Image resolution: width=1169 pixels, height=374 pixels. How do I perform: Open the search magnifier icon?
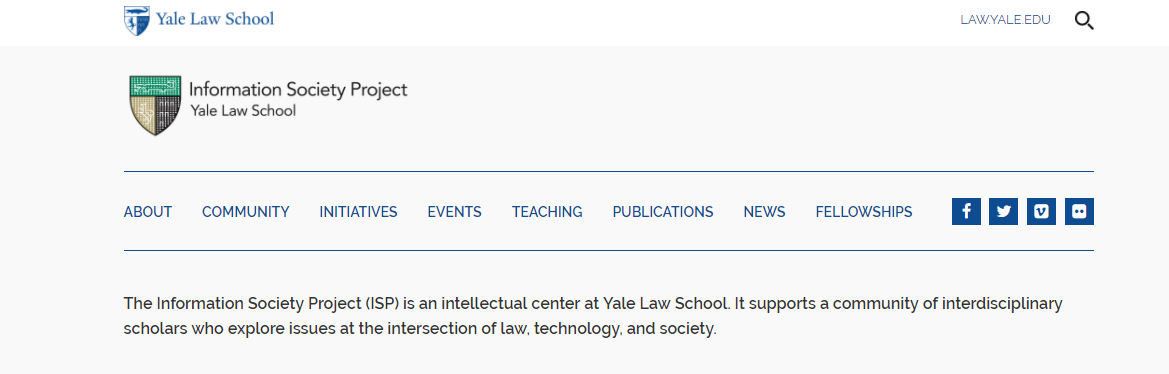point(1084,20)
